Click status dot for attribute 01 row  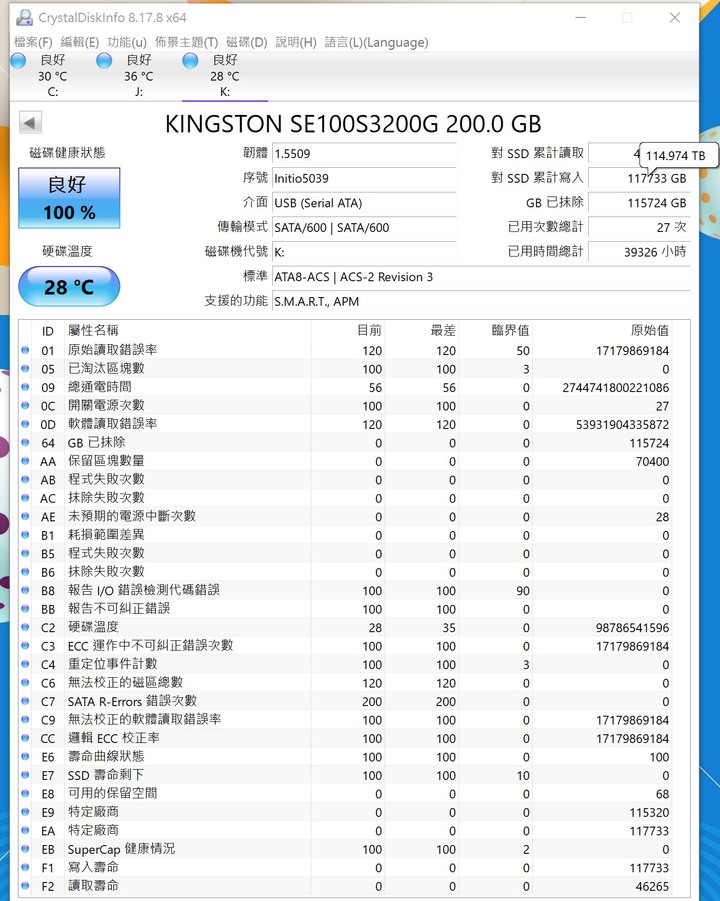tap(25, 350)
